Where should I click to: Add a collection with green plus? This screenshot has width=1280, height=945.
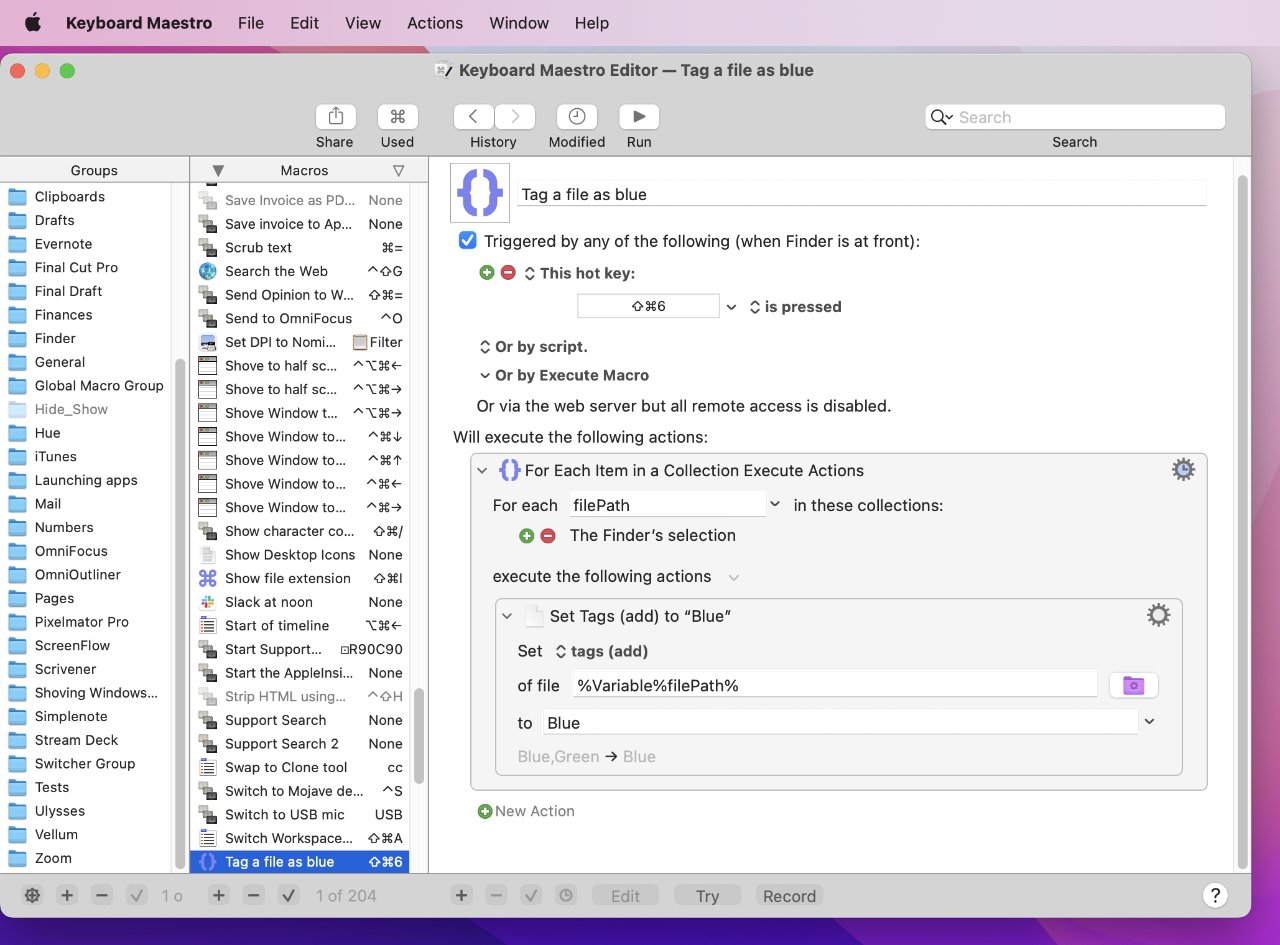[x=527, y=536]
